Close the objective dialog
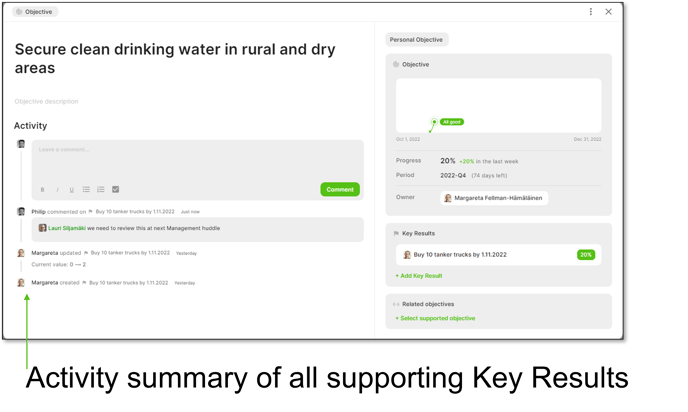Screen dimensions: 688x412 pyautogui.click(x=608, y=12)
